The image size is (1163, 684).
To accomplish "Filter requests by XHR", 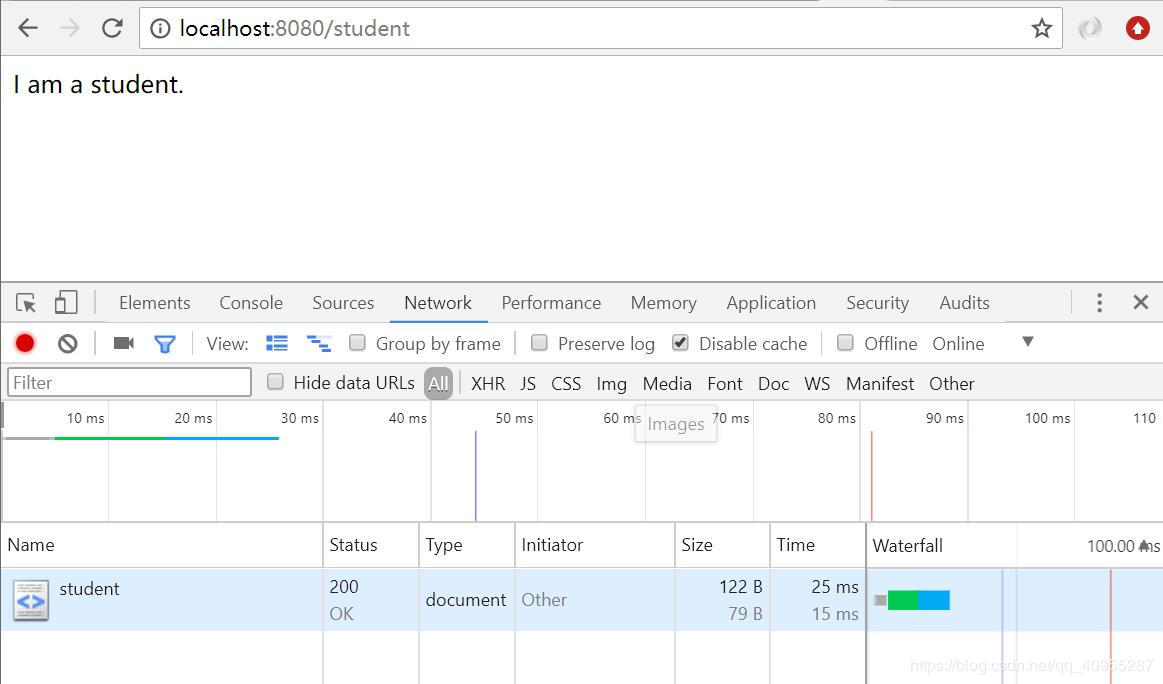I will click(488, 384).
